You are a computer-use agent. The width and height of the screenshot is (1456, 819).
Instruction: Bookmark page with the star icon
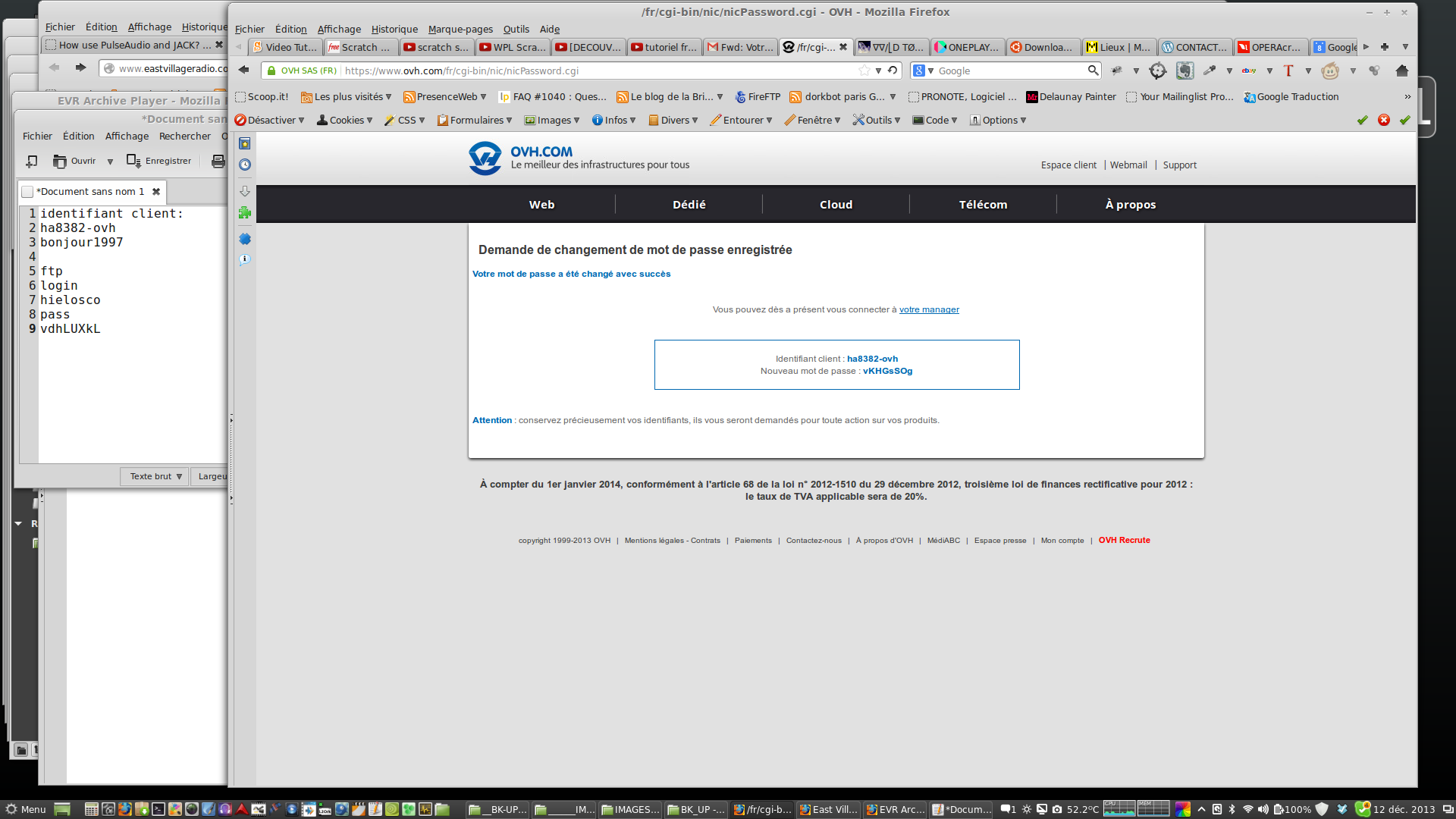(x=864, y=71)
